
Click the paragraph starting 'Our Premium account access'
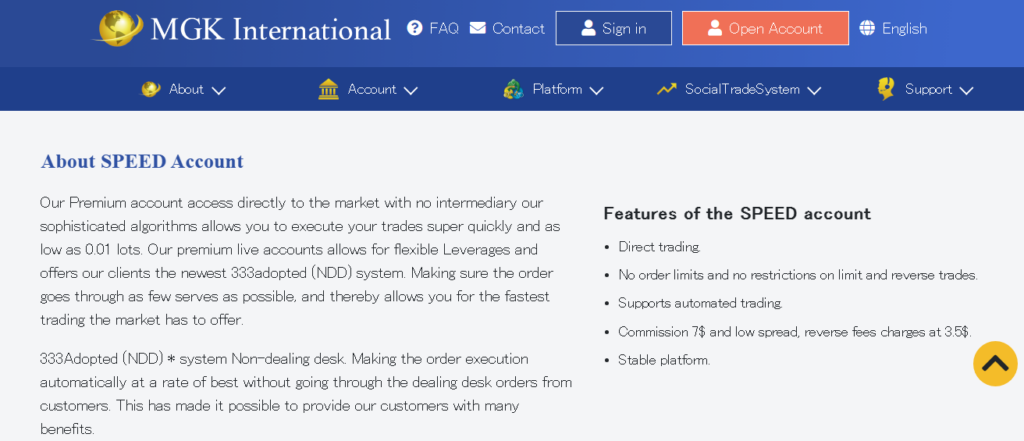300,261
